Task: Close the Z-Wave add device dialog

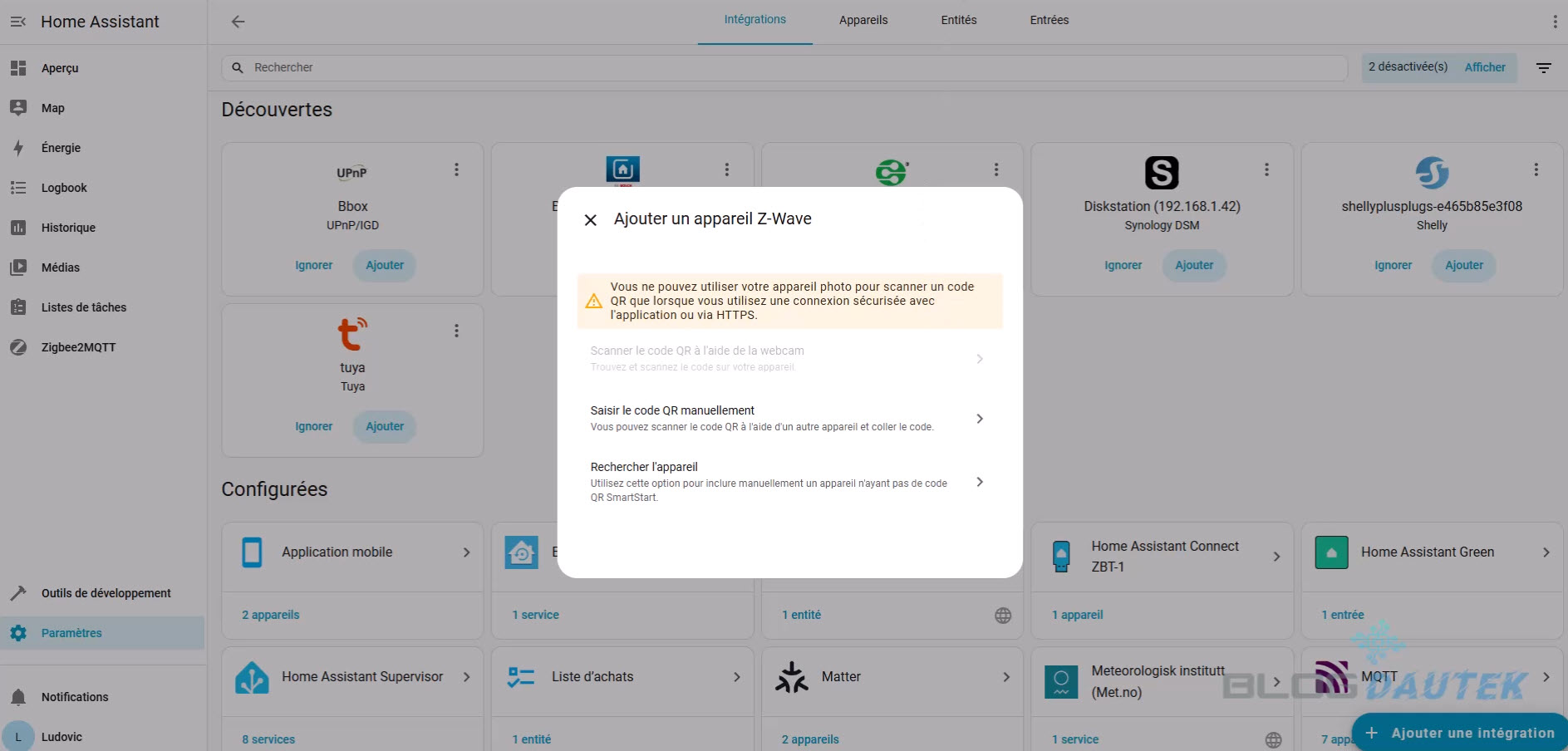Action: coord(591,220)
